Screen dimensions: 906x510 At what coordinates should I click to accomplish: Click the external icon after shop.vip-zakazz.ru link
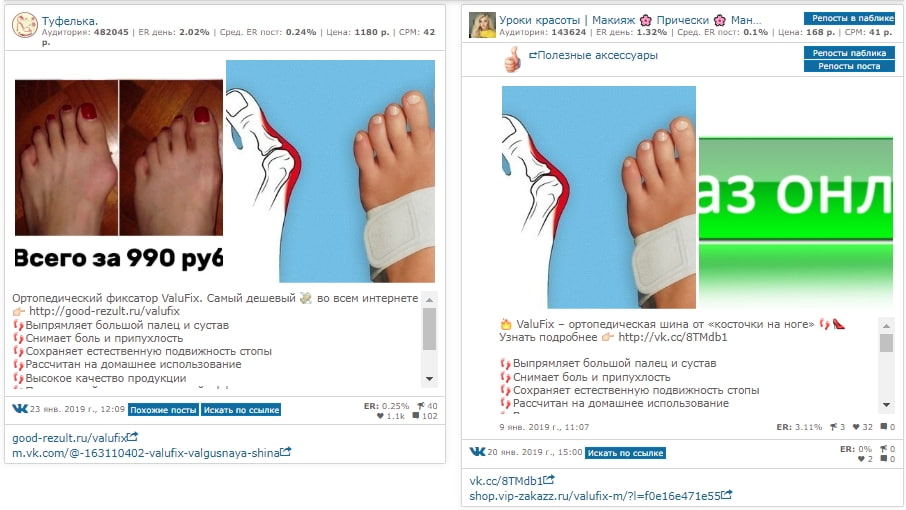tap(727, 495)
